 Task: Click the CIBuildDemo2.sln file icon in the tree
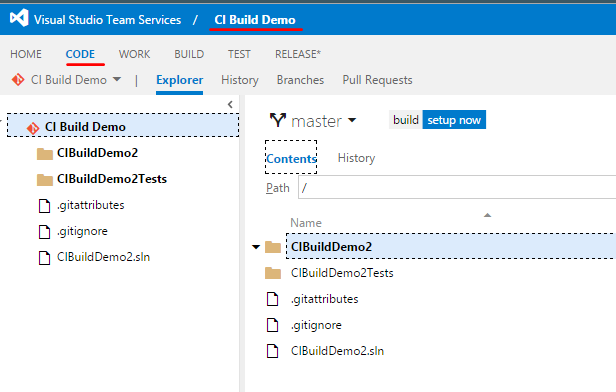click(44, 258)
